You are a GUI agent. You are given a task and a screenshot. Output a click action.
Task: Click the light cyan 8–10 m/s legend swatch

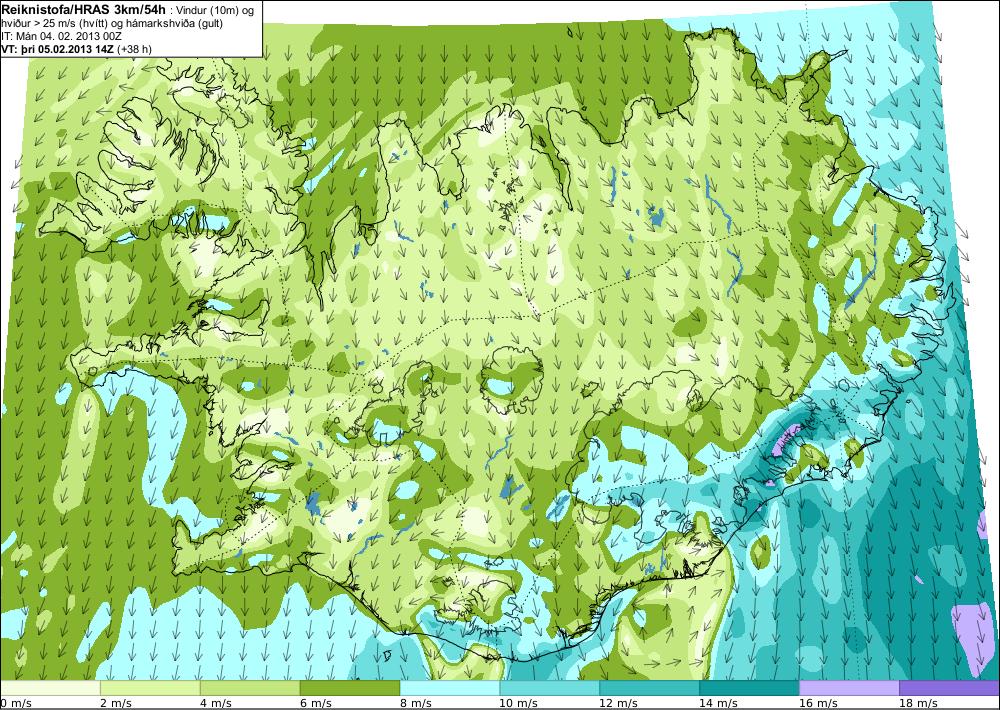click(x=450, y=688)
